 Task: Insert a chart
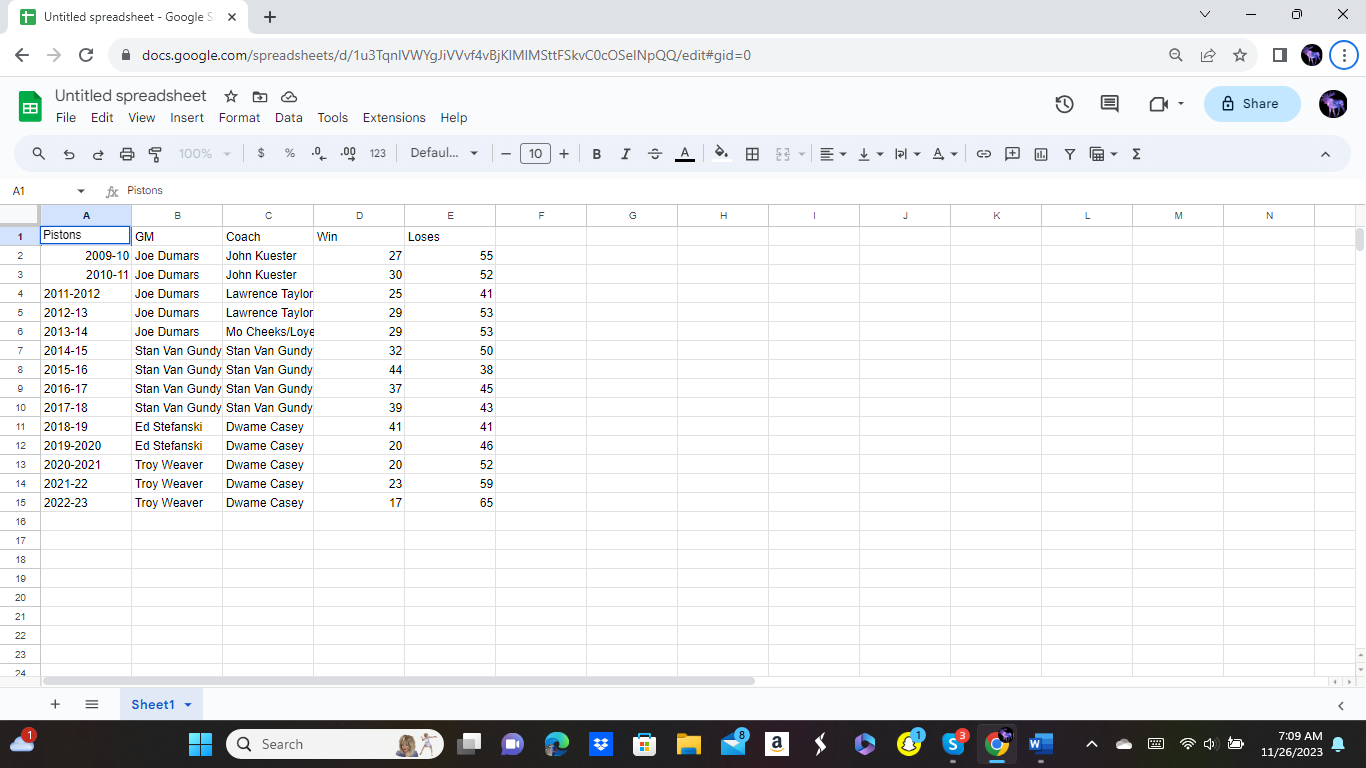(1041, 154)
